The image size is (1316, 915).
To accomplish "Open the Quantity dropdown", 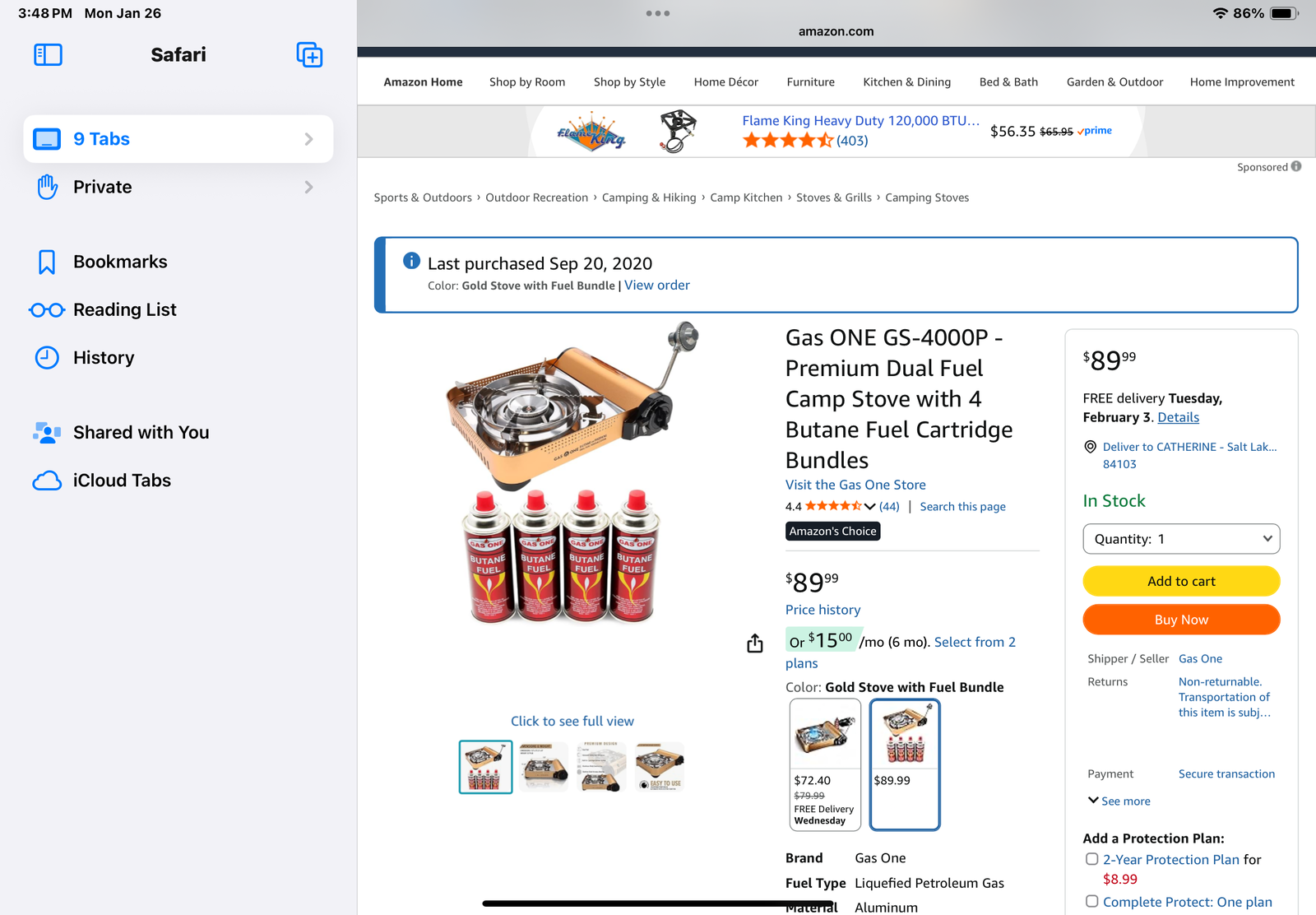I will tap(1181, 539).
